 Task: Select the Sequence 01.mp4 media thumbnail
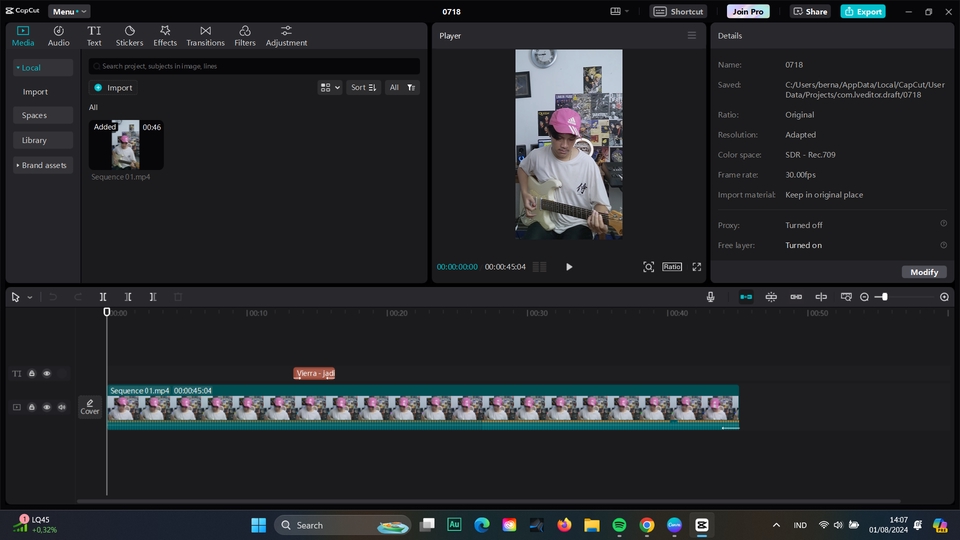(x=126, y=146)
